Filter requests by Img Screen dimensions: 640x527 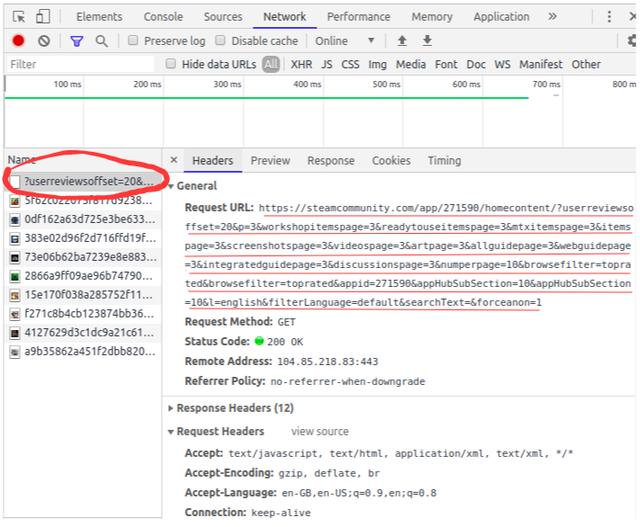tap(377, 64)
